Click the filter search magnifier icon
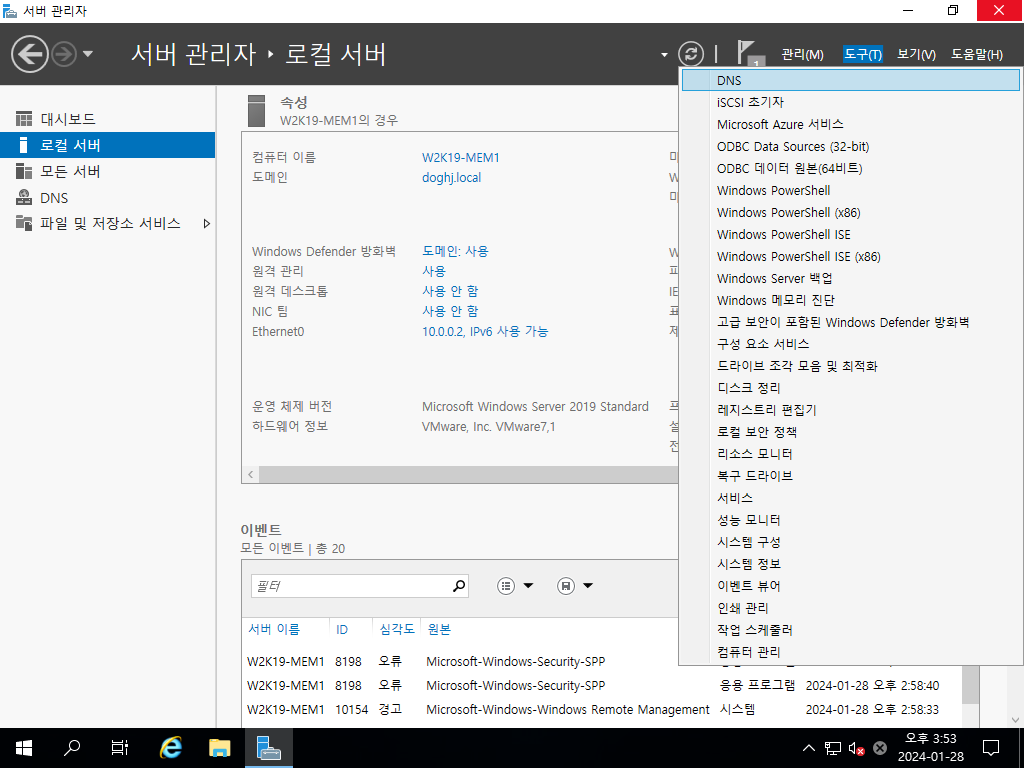This screenshot has height=768, width=1024. 459,586
